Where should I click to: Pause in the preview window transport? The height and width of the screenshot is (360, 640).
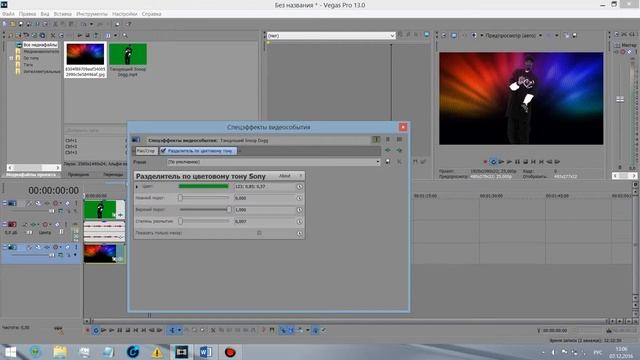click(517, 162)
